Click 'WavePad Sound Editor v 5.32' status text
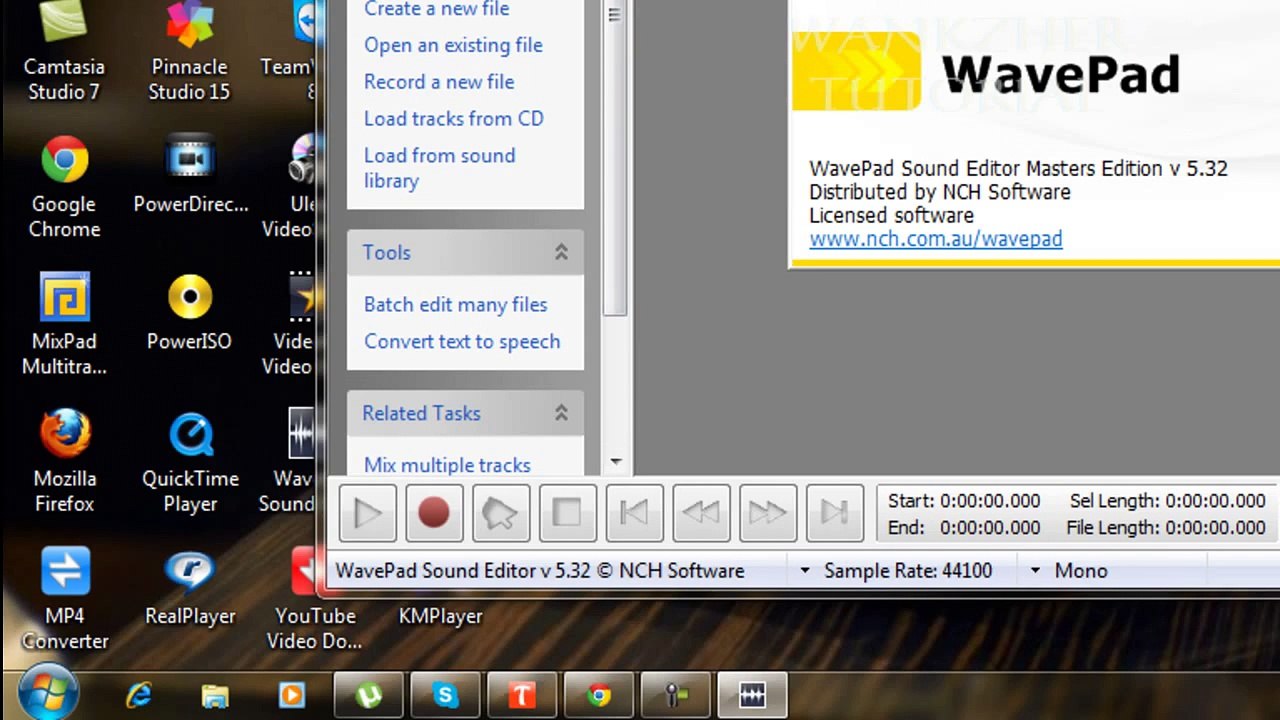1280x720 pixels. pos(540,571)
